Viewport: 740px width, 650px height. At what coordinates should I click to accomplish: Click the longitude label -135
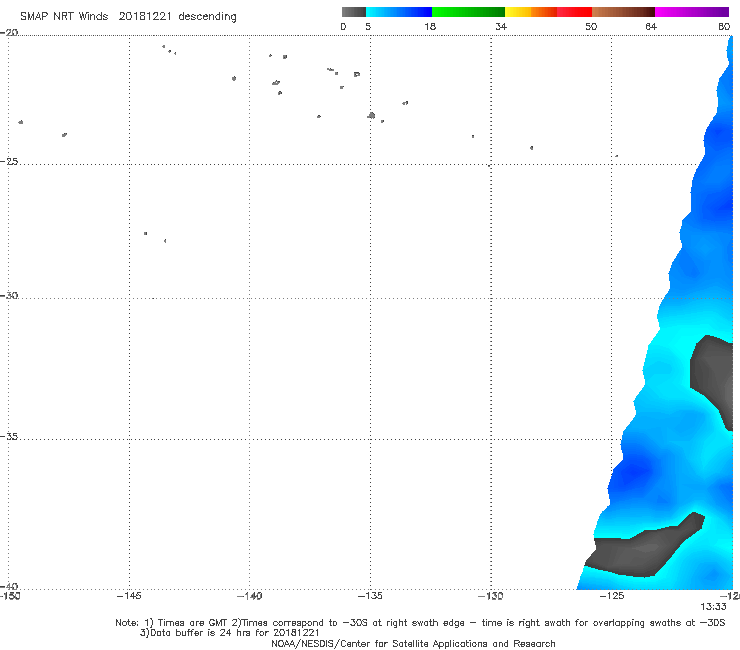[370, 596]
